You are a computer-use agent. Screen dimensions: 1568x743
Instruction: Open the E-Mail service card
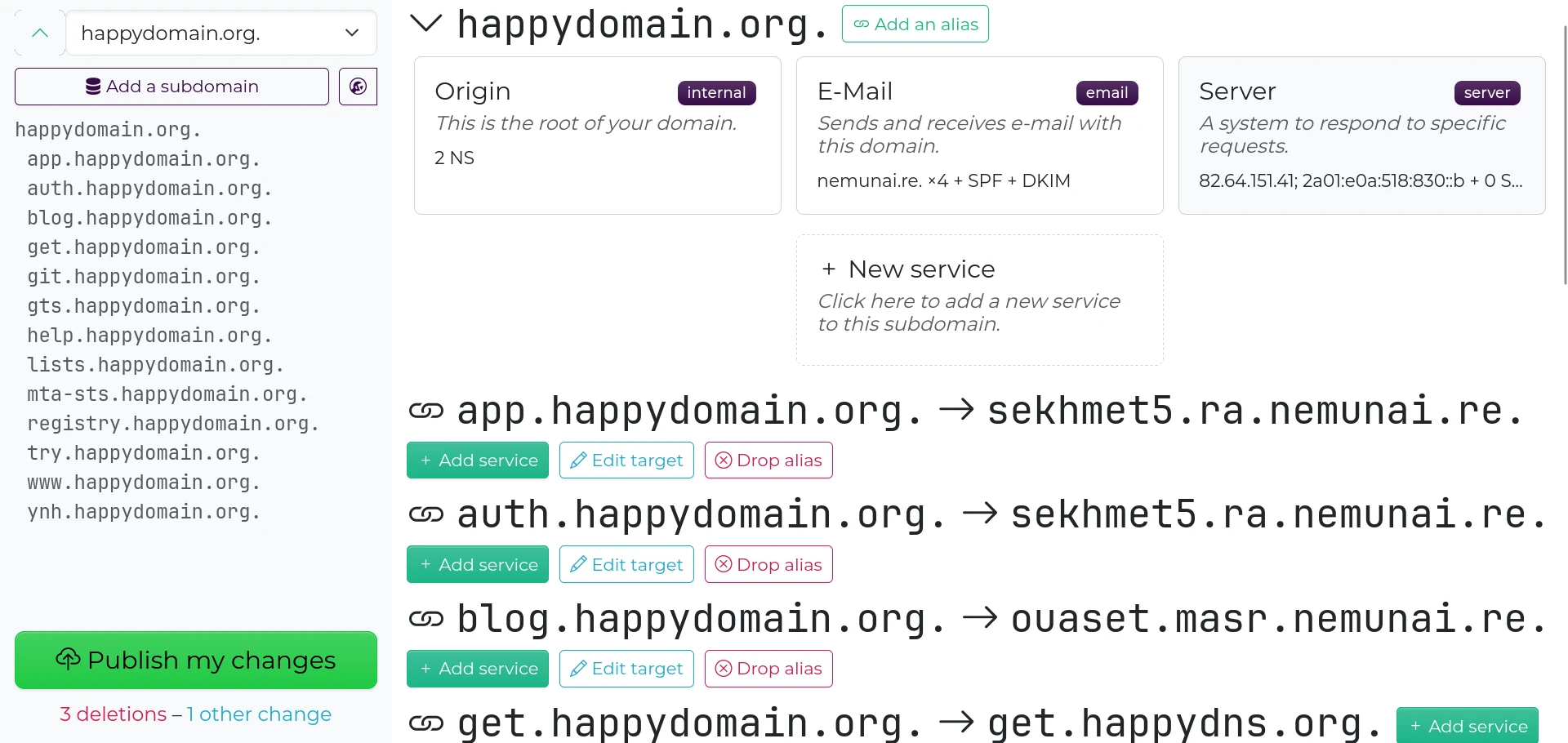tap(979, 136)
